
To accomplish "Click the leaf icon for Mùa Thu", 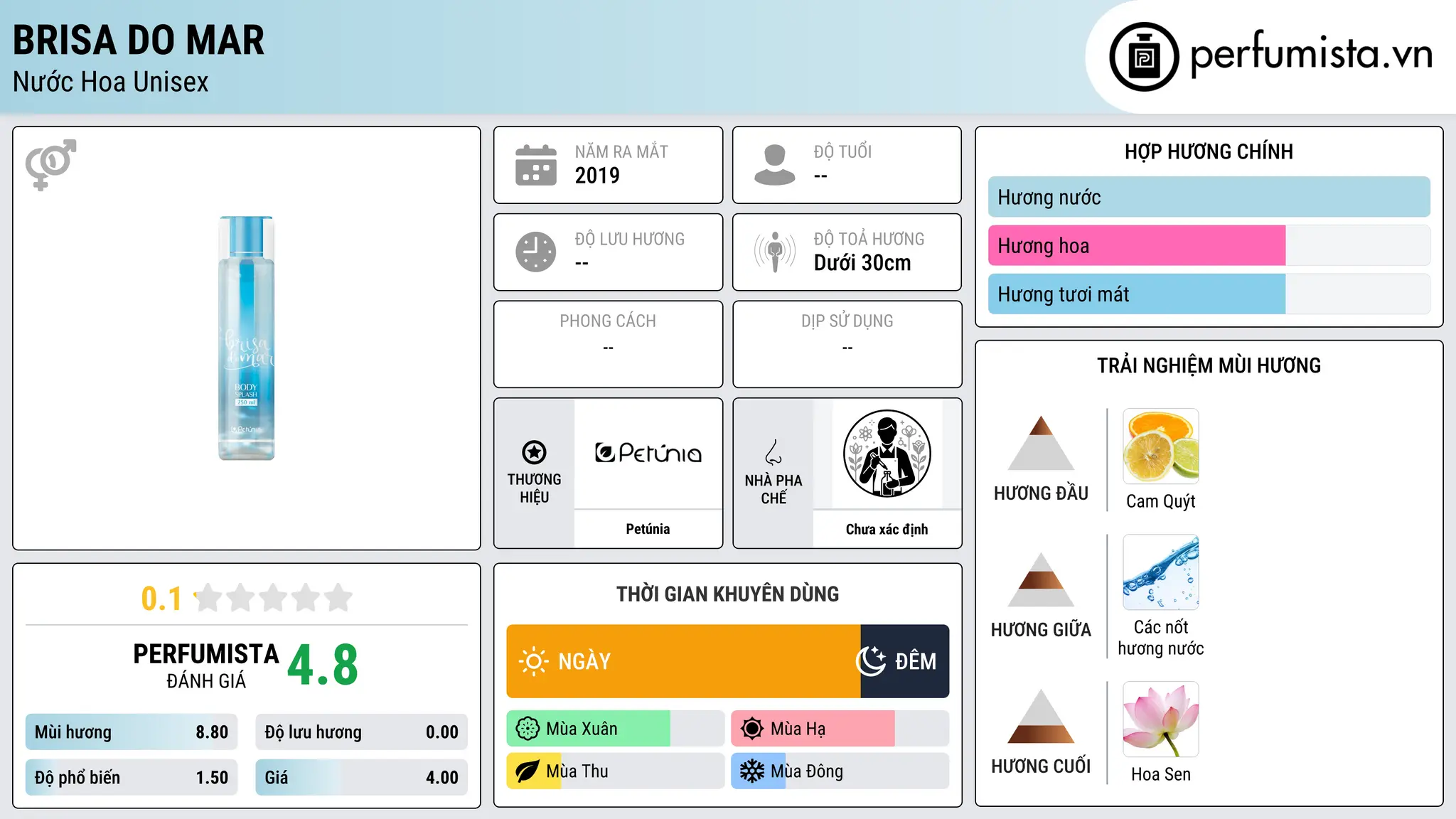I will click(528, 771).
